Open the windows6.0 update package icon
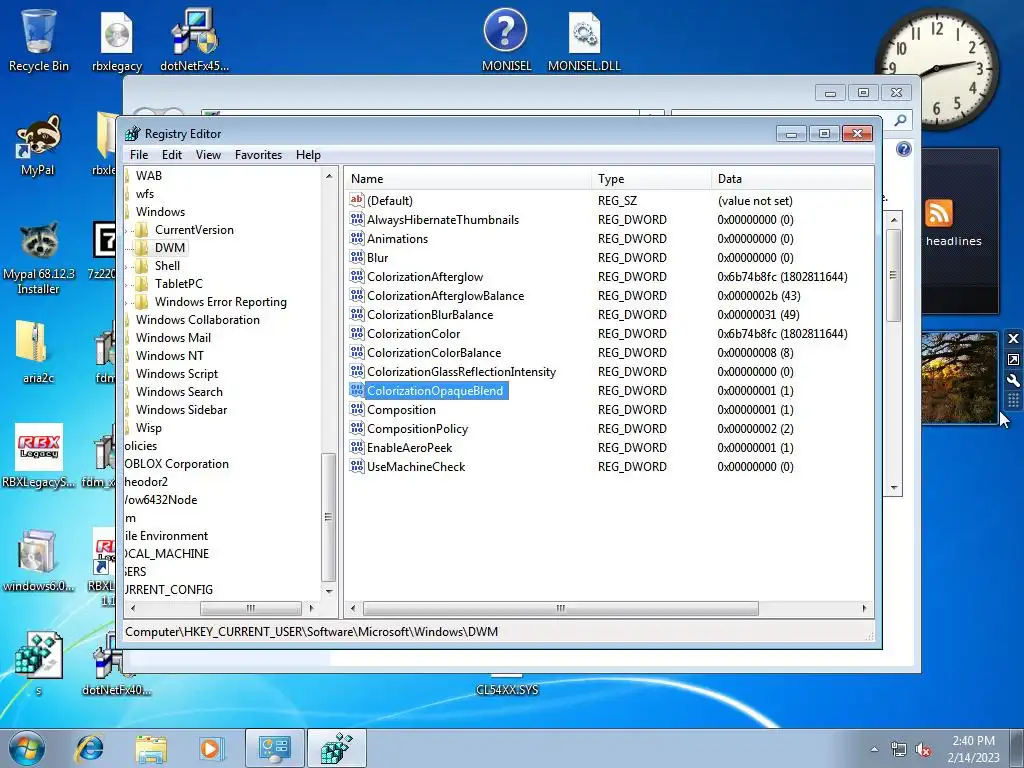Image resolution: width=1024 pixels, height=768 pixels. [x=38, y=560]
